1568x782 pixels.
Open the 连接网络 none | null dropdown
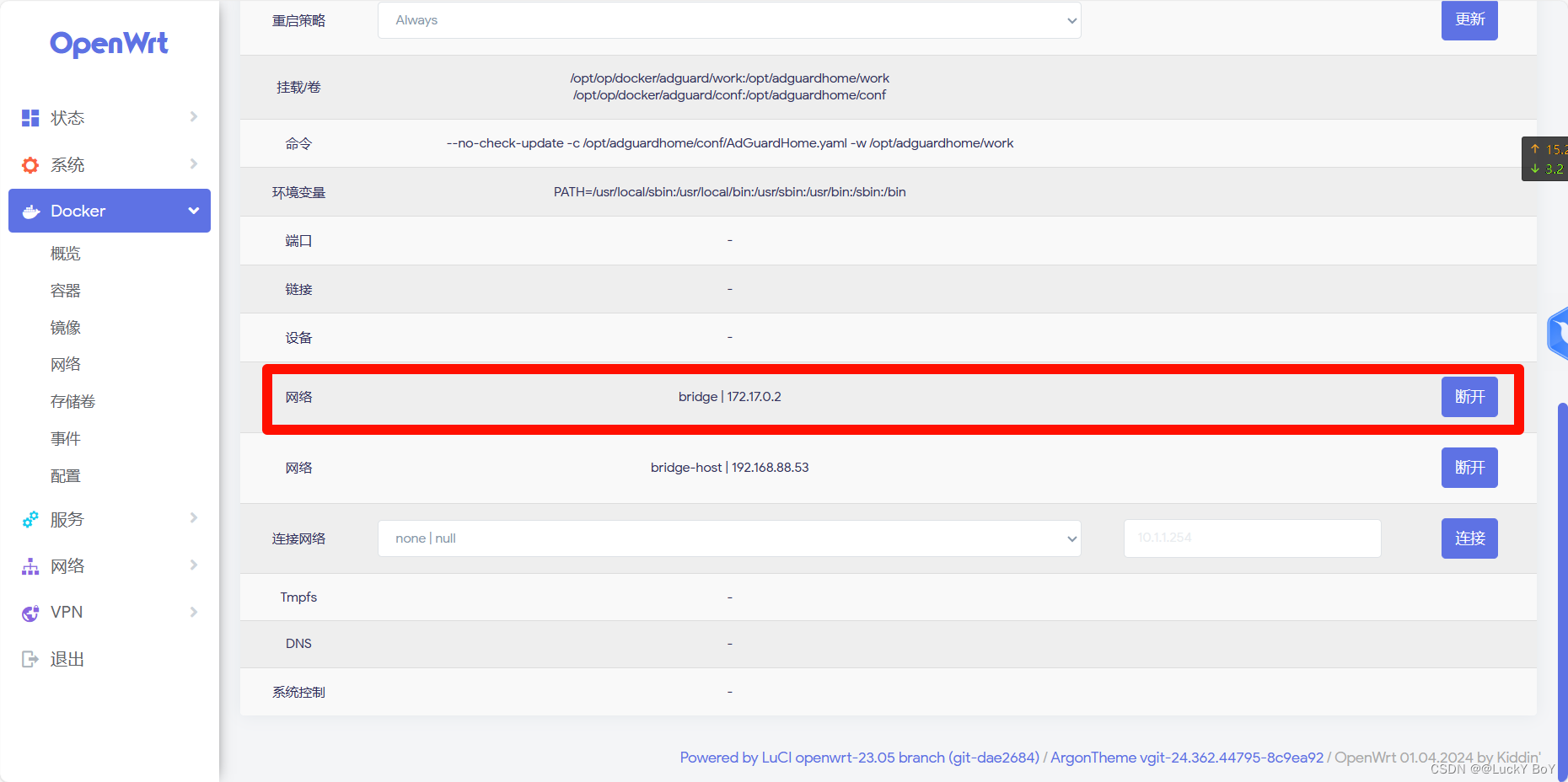click(729, 538)
